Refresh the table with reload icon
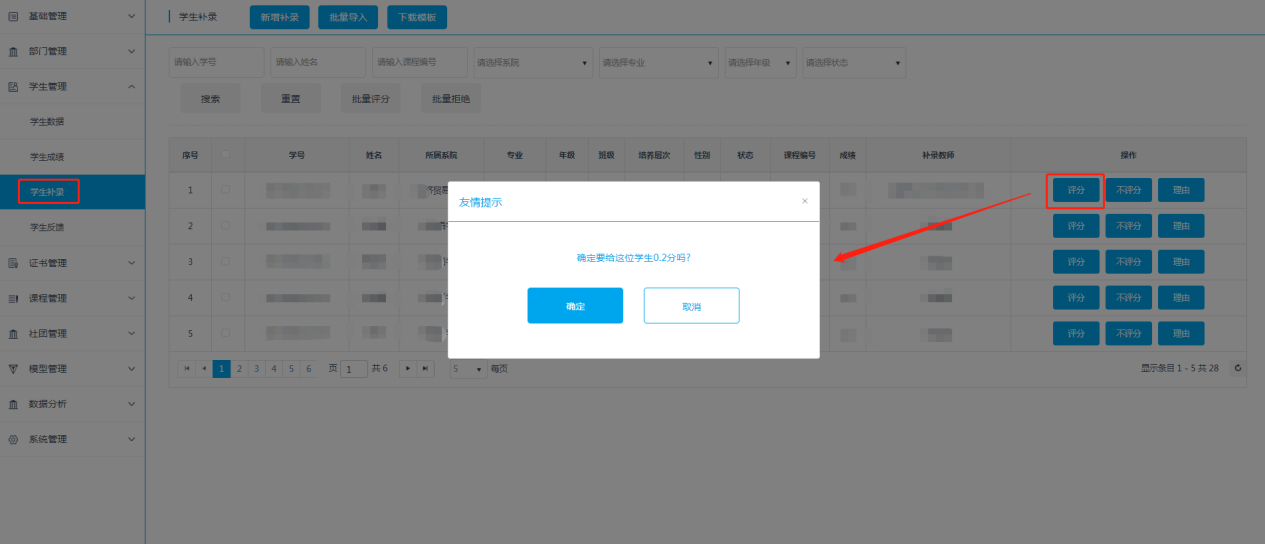This screenshot has height=544, width=1265. click(x=1238, y=368)
